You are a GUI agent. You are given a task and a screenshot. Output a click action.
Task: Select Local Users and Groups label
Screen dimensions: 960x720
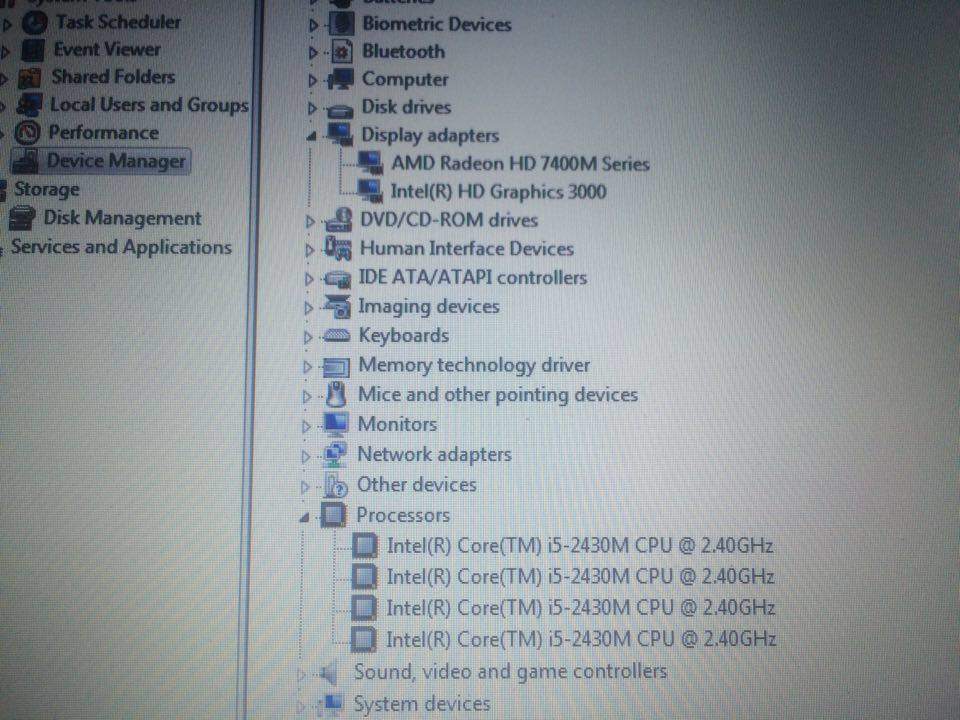click(x=149, y=105)
